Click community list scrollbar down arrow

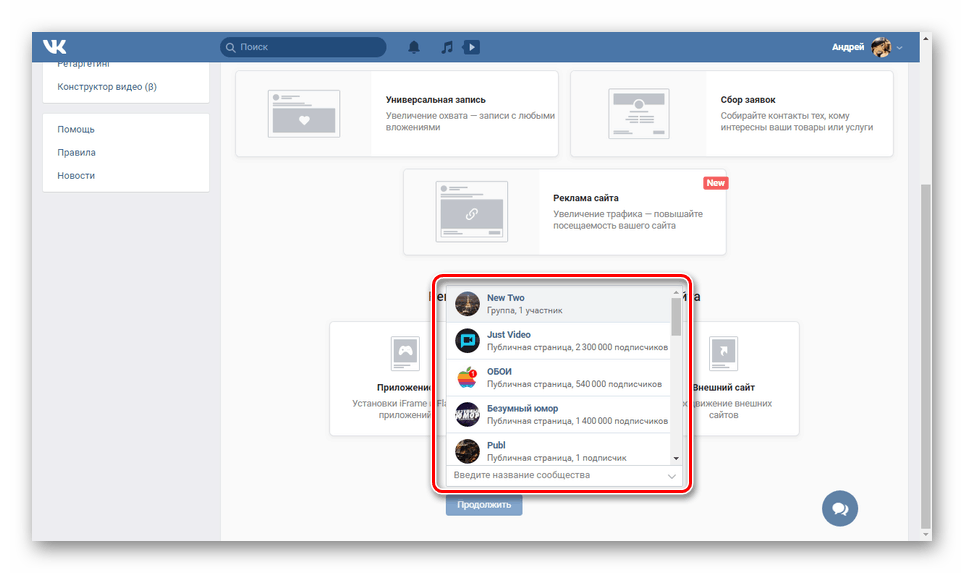[676, 459]
